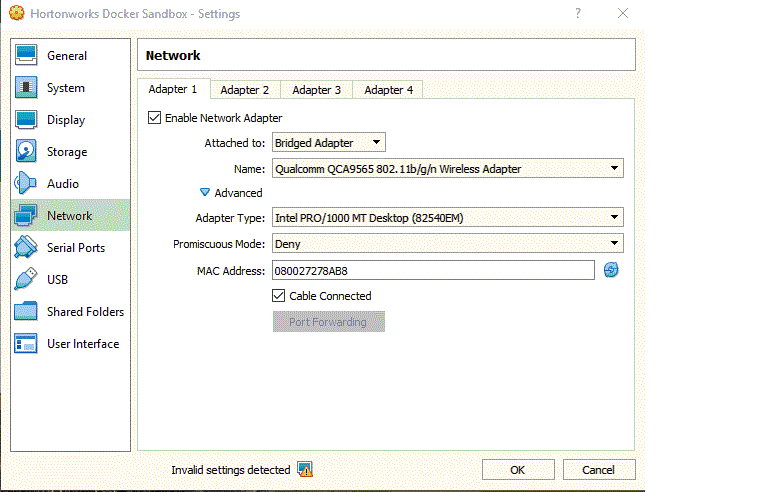768x492 pixels.
Task: Click the Cancel button
Action: point(599,470)
